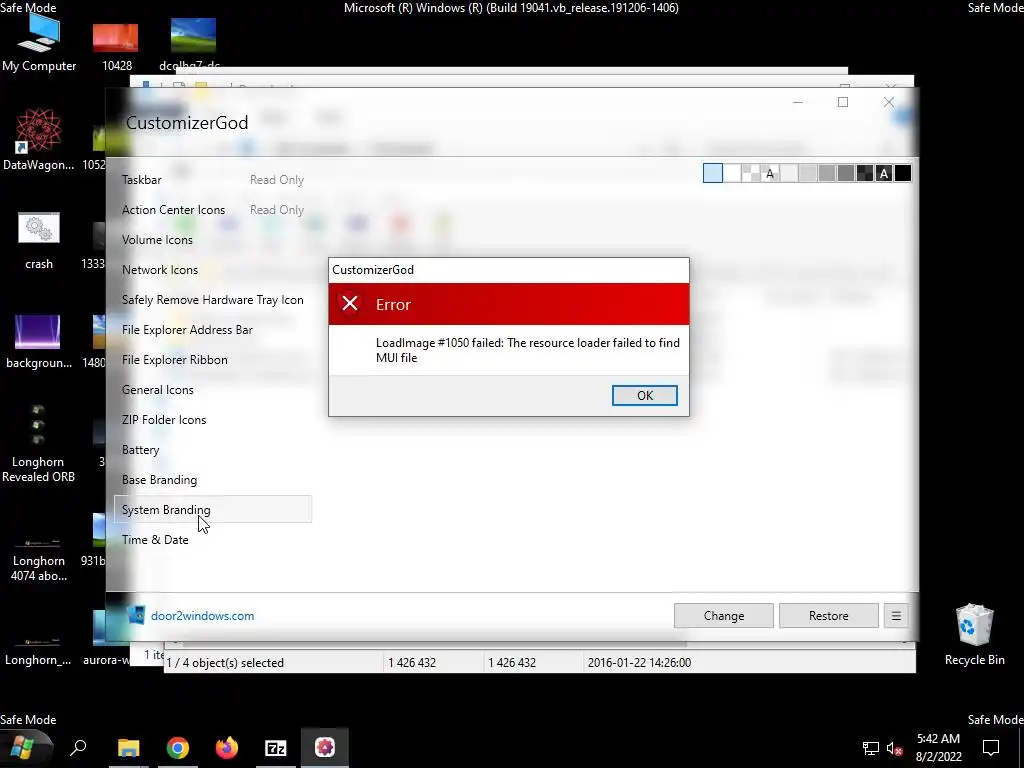Launch Firefox from the taskbar
1024x768 pixels.
[227, 747]
